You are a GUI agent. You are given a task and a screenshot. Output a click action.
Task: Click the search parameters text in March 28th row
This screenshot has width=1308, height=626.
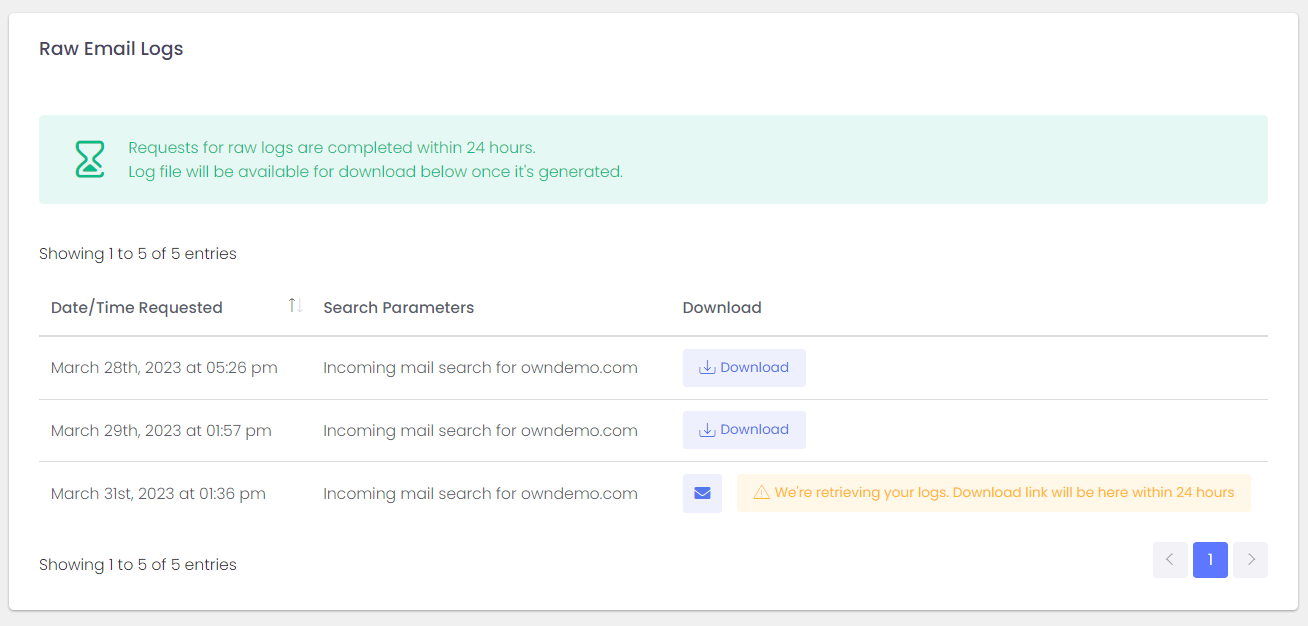480,368
